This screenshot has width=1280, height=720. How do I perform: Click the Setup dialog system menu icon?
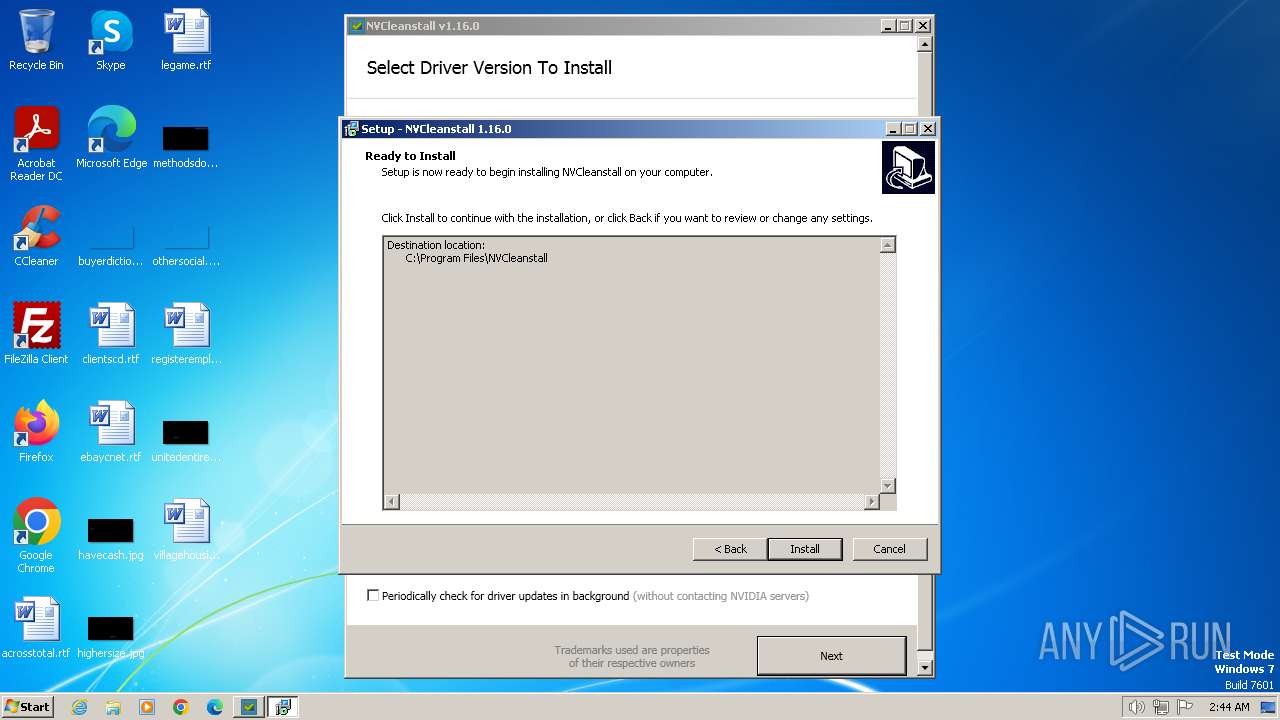coord(351,129)
